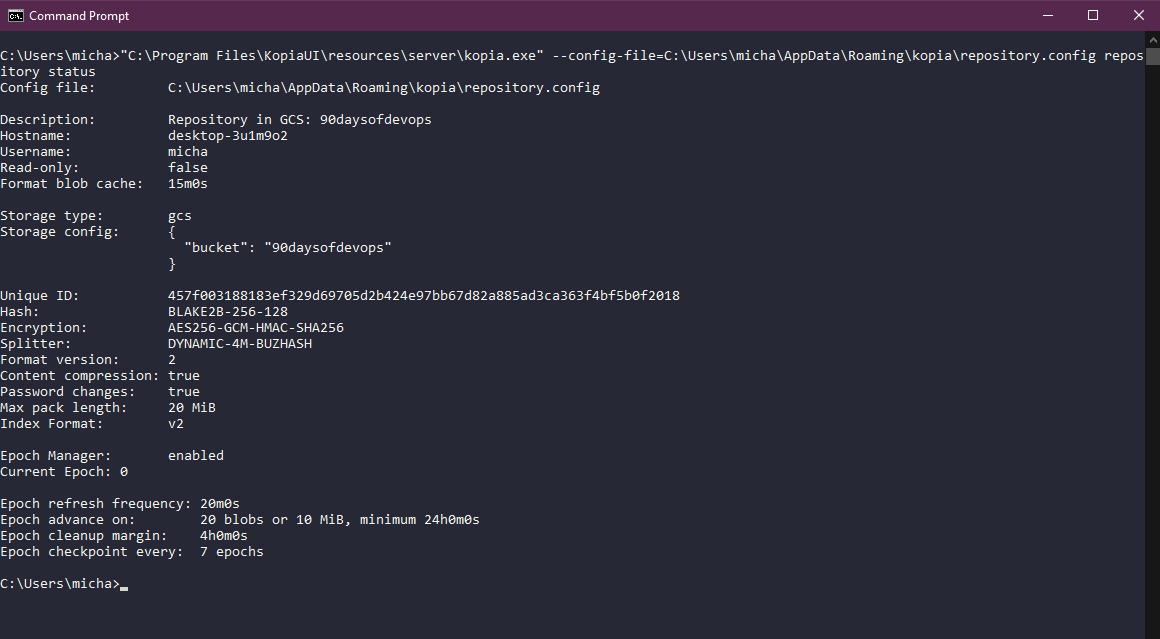Click the Encryption value AES256-GCM-HMAC-SHA256

255,328
